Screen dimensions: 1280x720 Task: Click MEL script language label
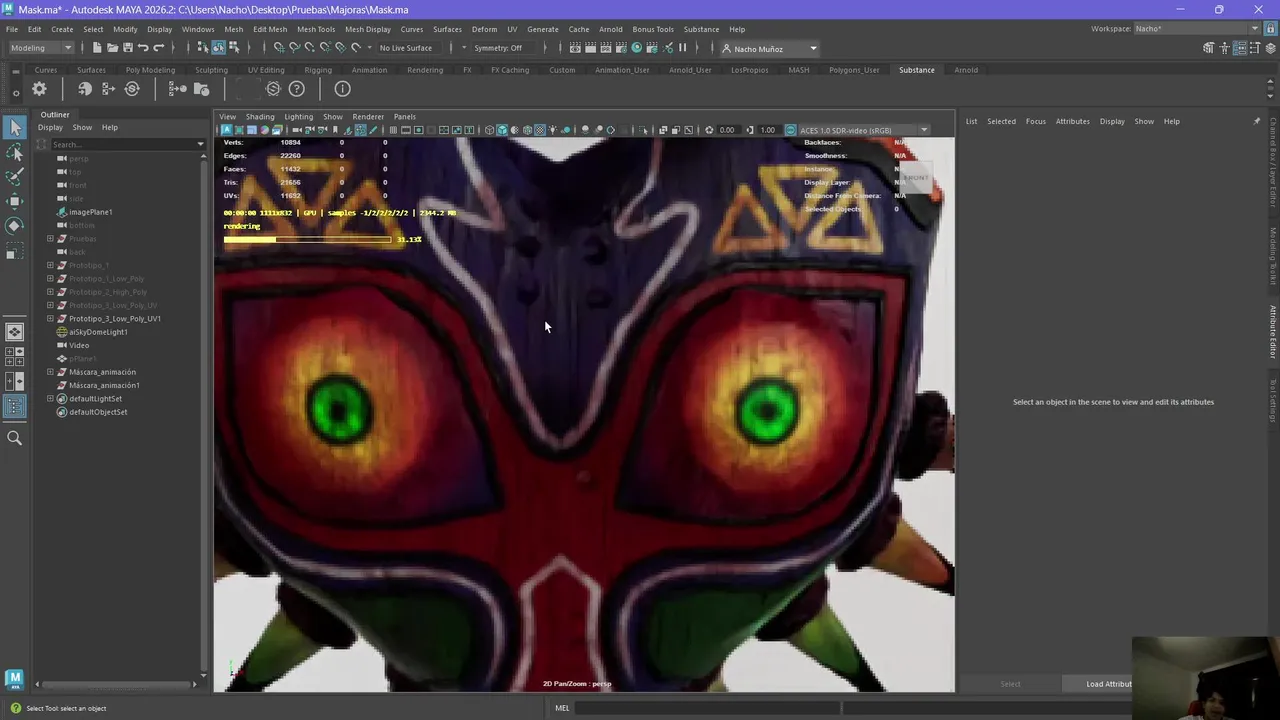562,708
